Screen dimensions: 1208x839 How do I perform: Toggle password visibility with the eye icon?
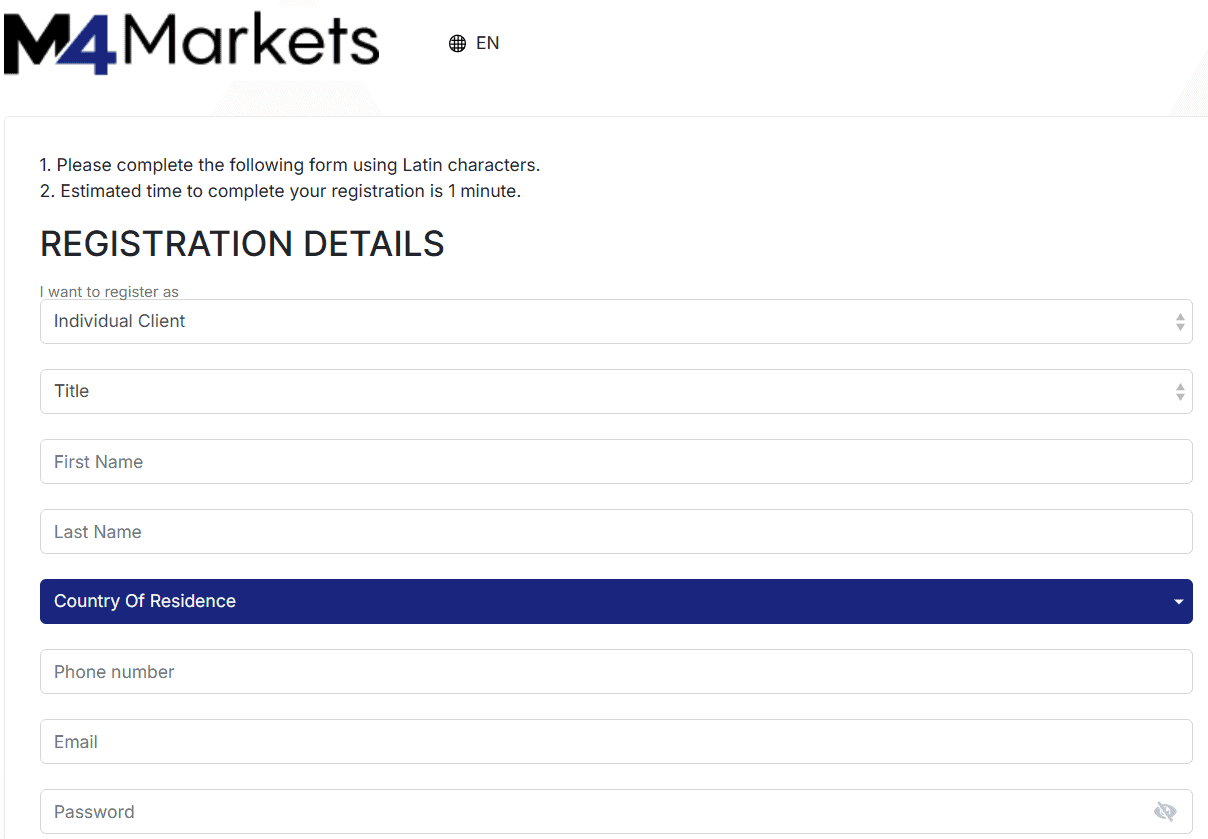tap(1165, 811)
